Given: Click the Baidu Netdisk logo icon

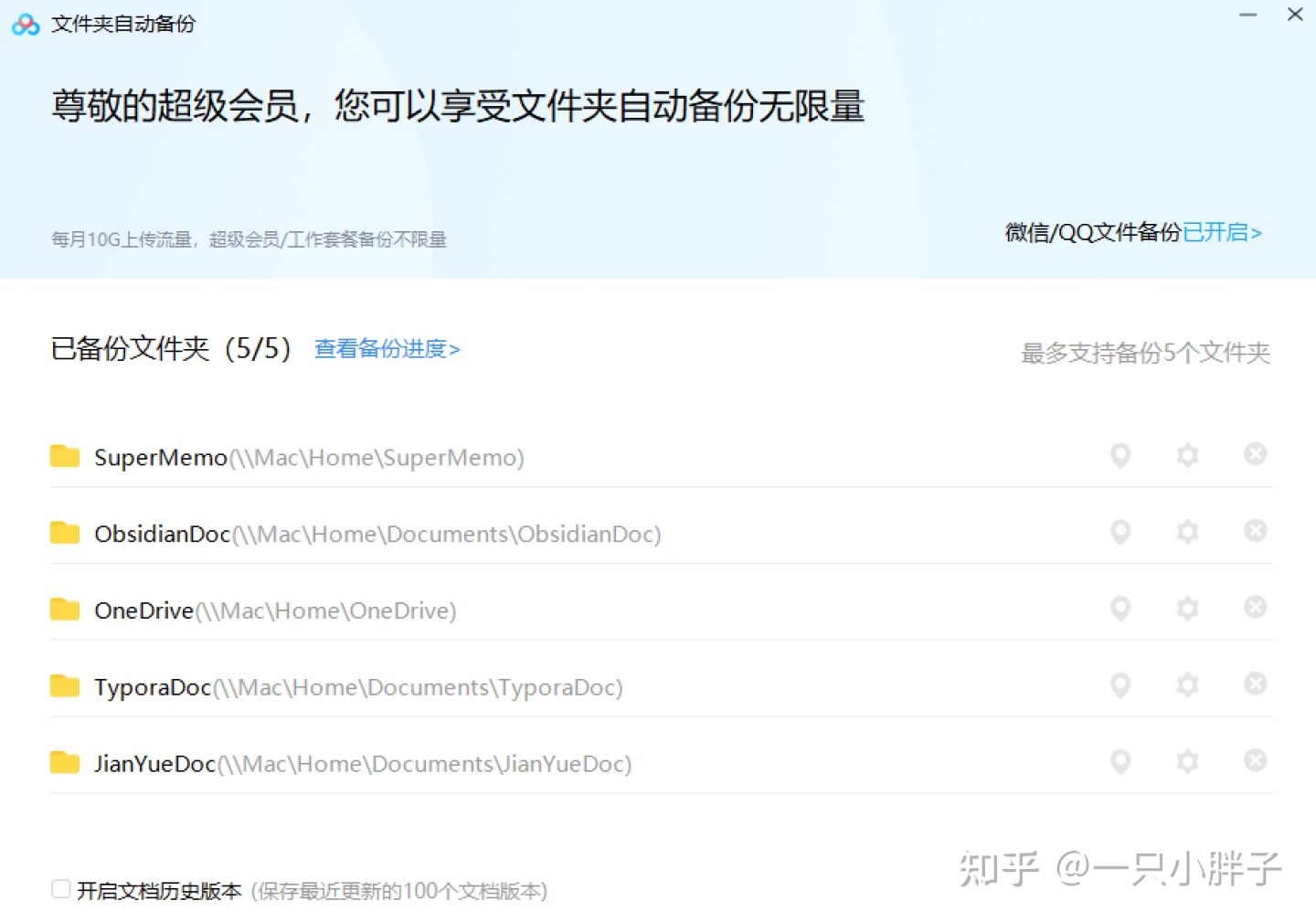Looking at the screenshot, I should tap(25, 24).
